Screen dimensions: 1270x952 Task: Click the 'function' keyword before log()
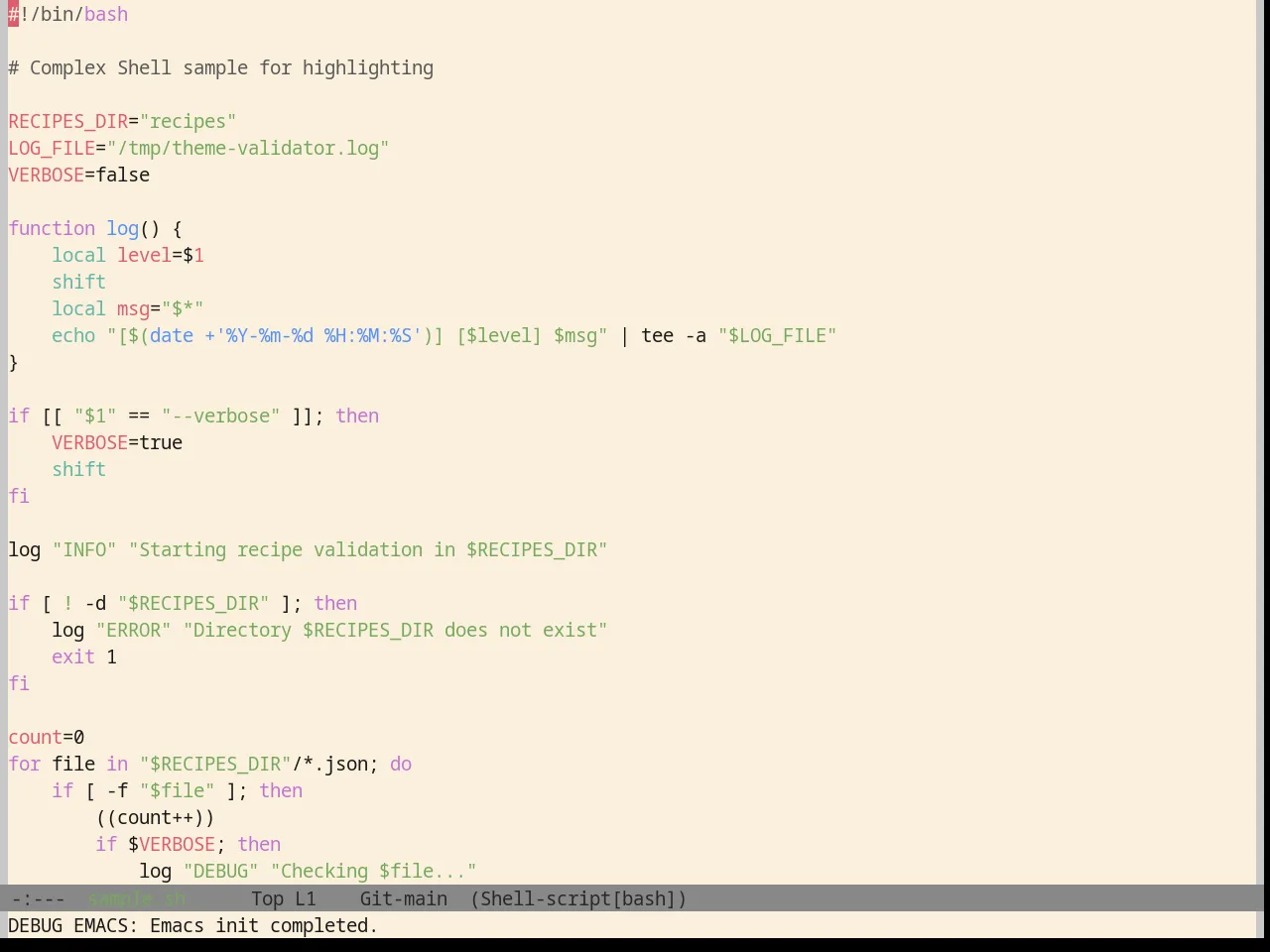tap(52, 229)
